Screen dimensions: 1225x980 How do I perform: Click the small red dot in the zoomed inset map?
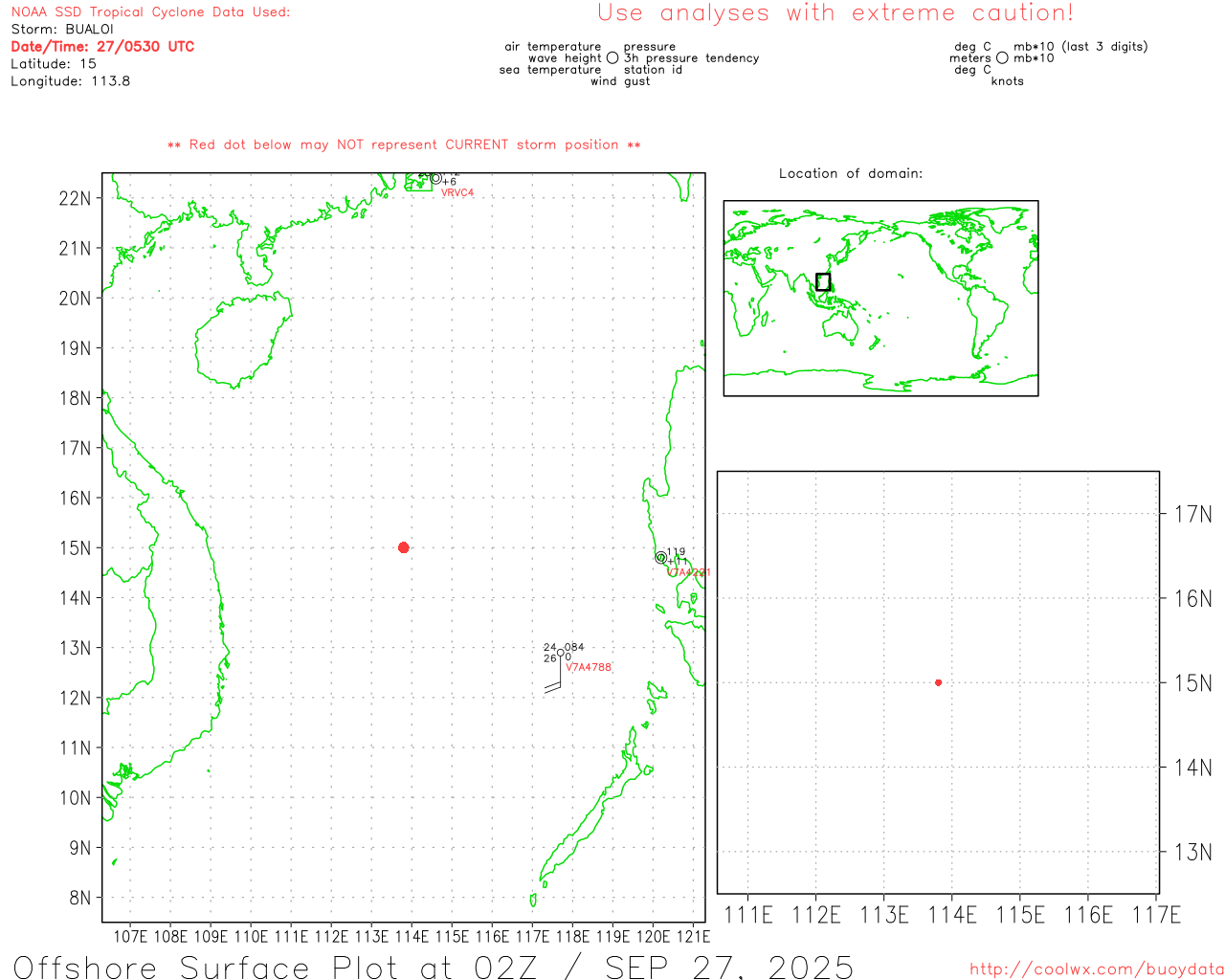(x=938, y=682)
